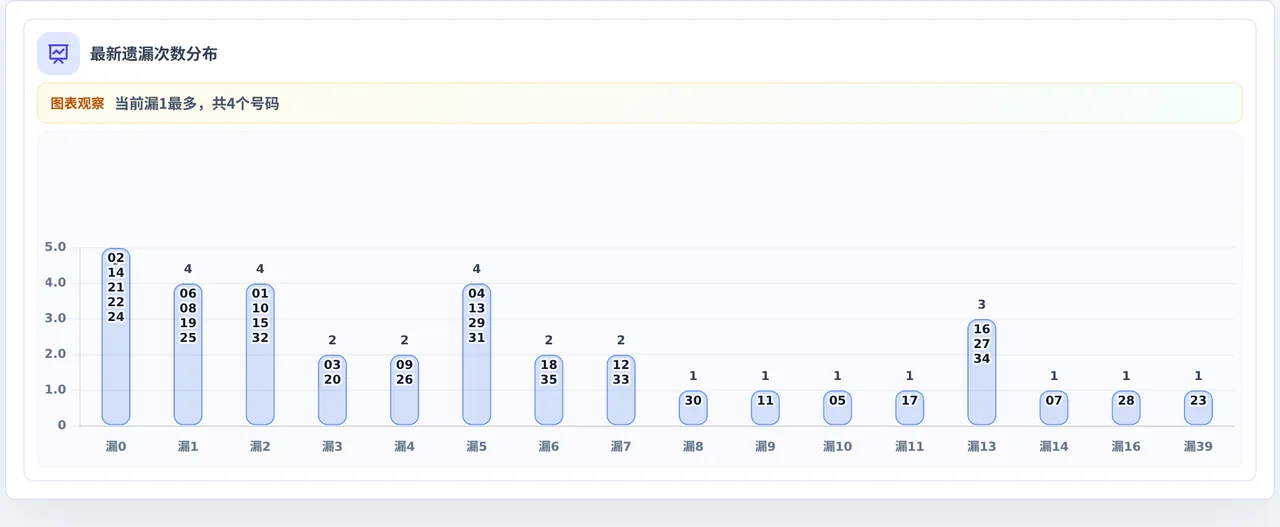Click the chart presentation icon beside the title
Viewport: 1280px width, 527px height.
click(x=58, y=54)
